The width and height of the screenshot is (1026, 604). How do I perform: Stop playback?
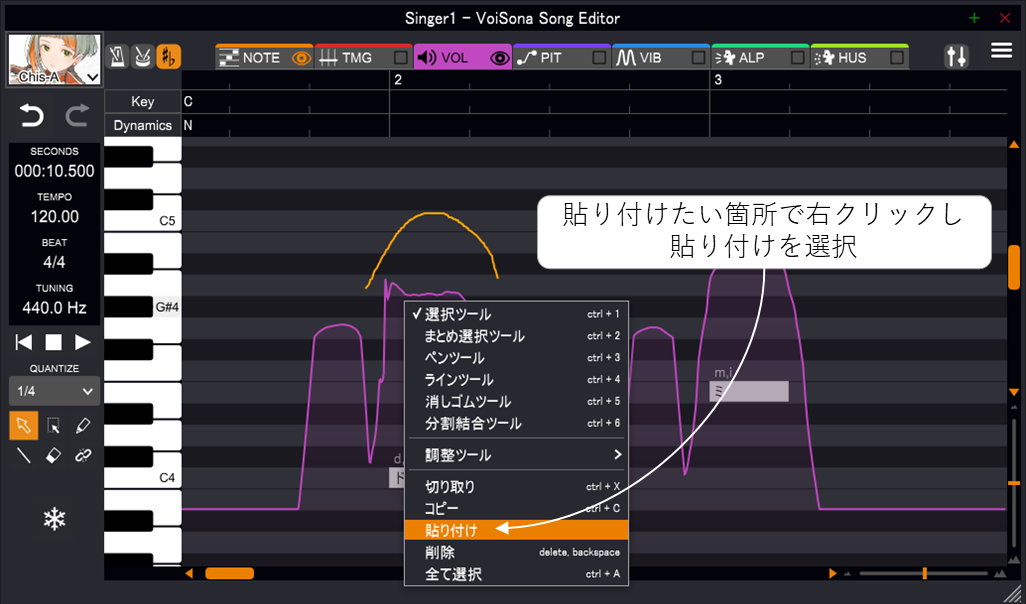point(53,342)
